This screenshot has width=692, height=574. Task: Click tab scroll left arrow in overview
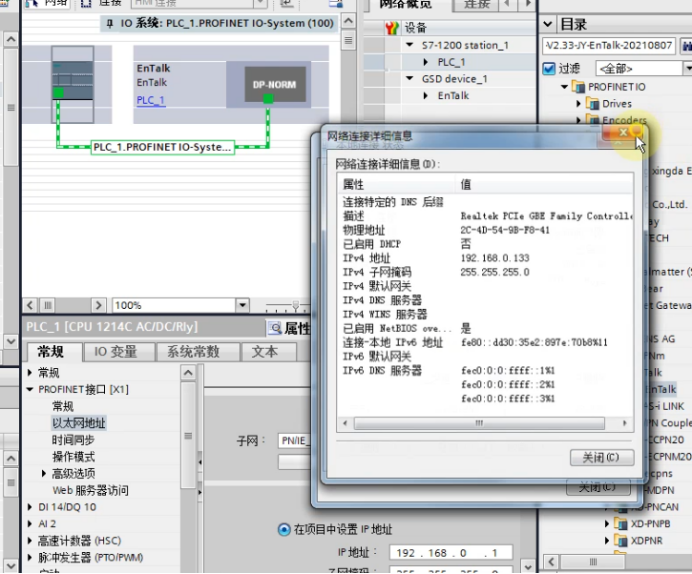(507, 4)
